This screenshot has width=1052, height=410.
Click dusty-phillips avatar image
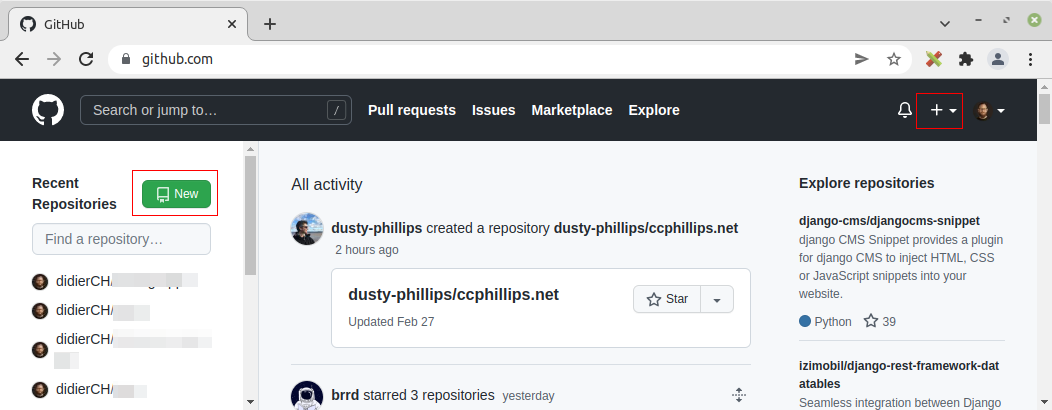307,229
